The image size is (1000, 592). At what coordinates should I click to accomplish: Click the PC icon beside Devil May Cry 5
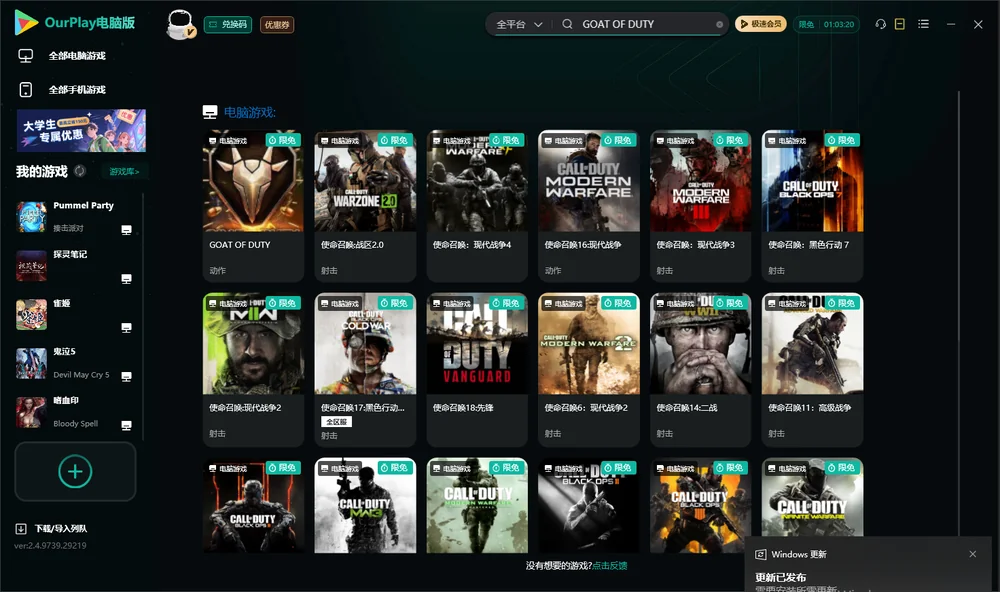pos(126,376)
